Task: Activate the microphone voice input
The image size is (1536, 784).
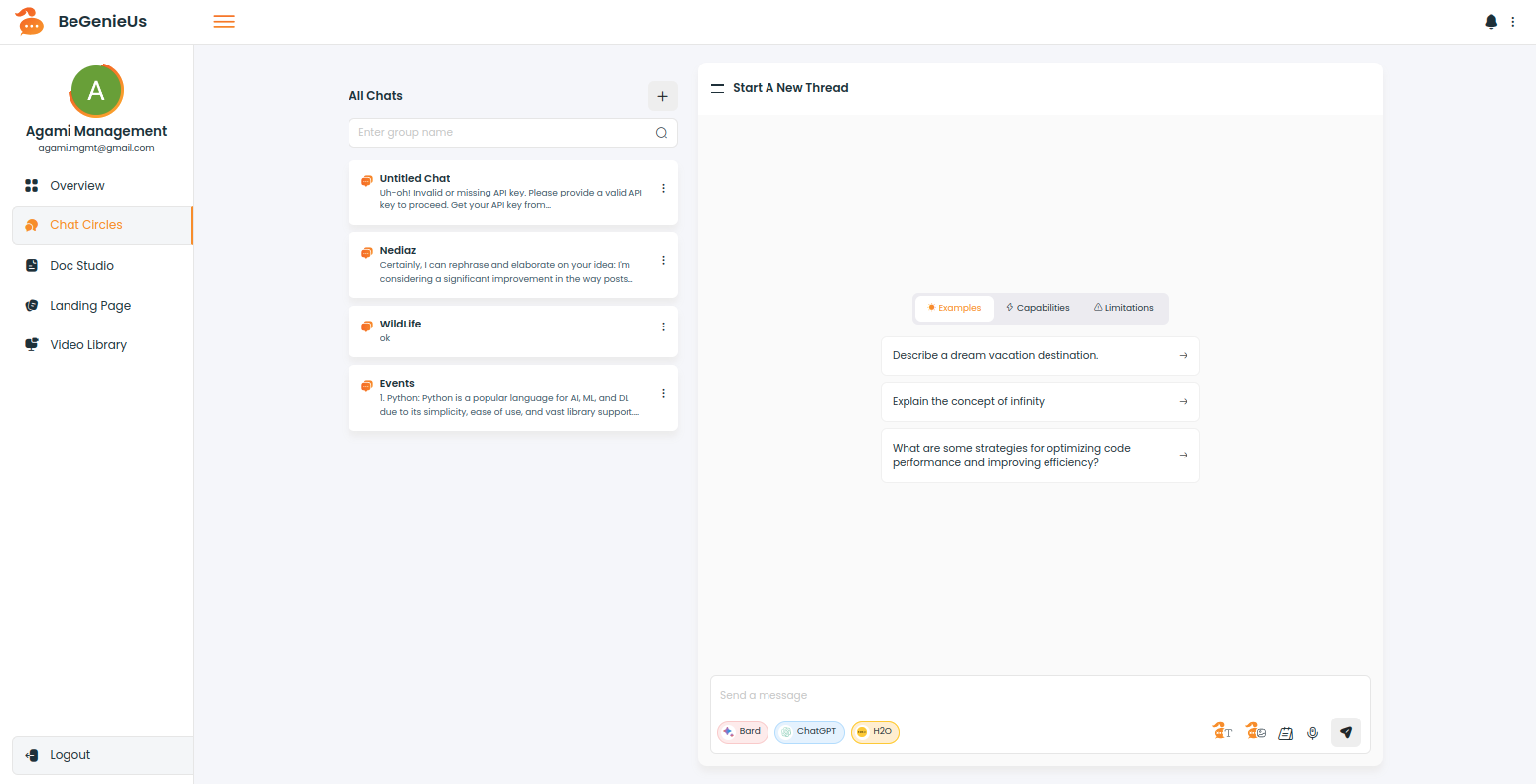Action: point(1312,733)
